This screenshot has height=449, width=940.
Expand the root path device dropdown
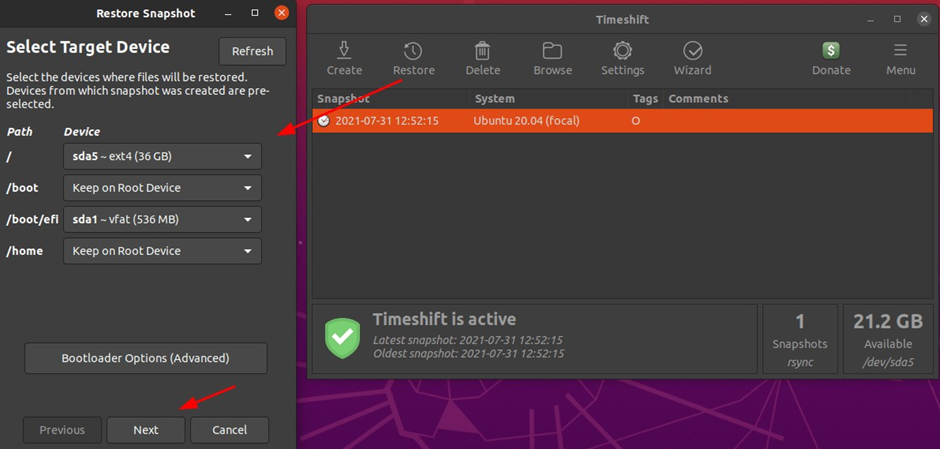162,156
